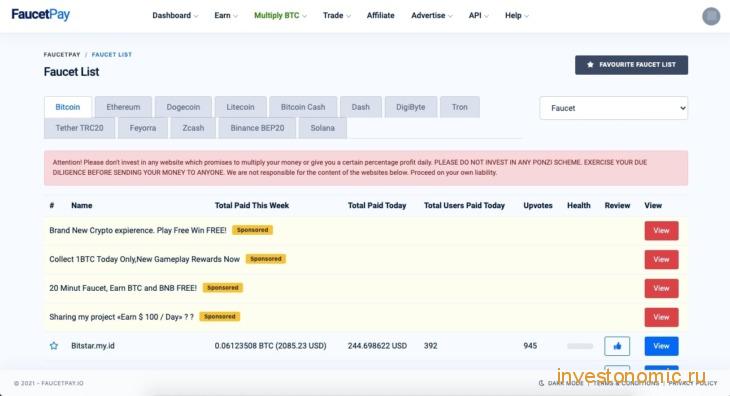Click the 945 upvotes count
Screen dimensions: 730x396
click(530, 346)
